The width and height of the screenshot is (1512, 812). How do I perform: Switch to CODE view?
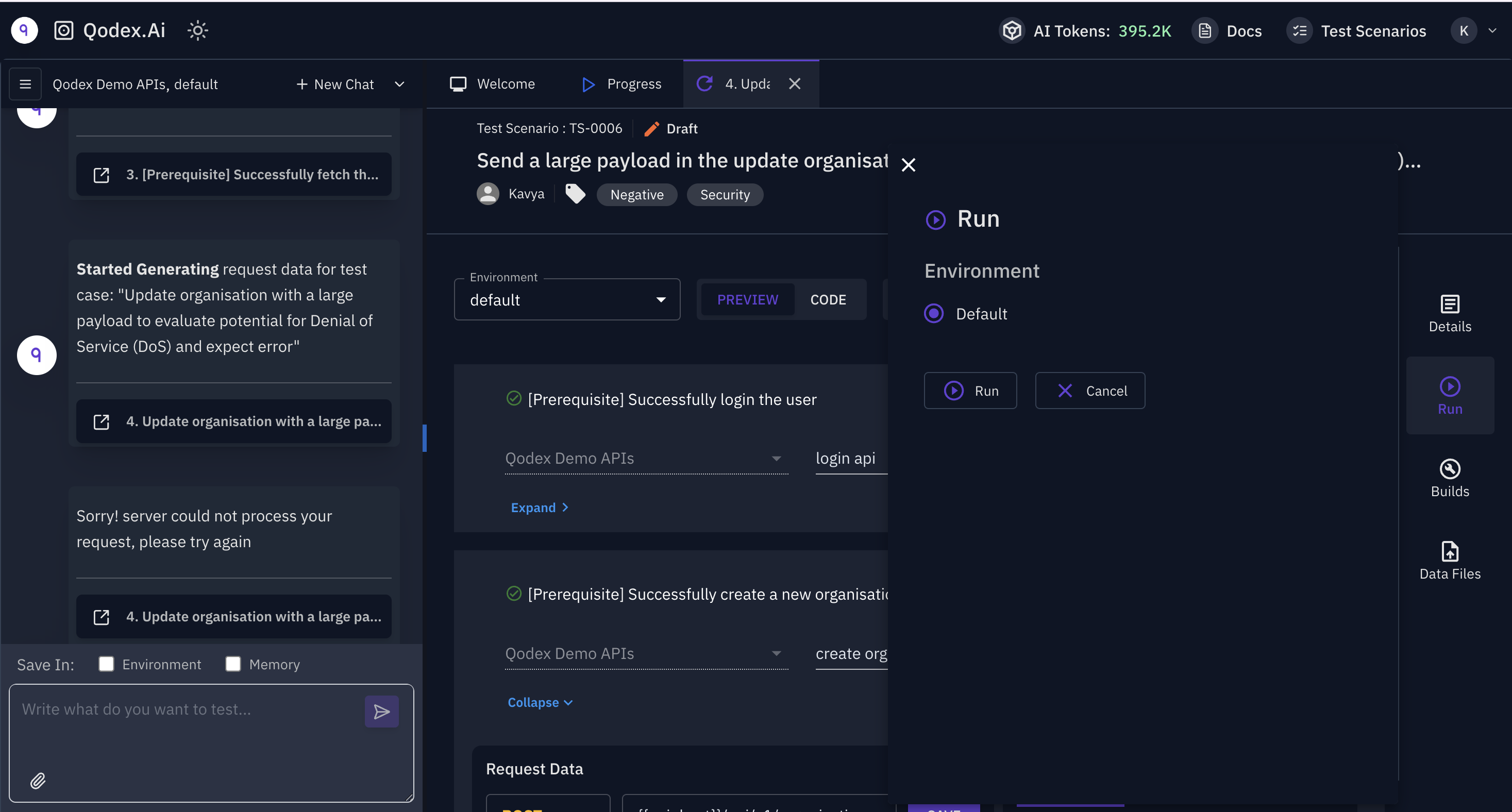tap(828, 299)
